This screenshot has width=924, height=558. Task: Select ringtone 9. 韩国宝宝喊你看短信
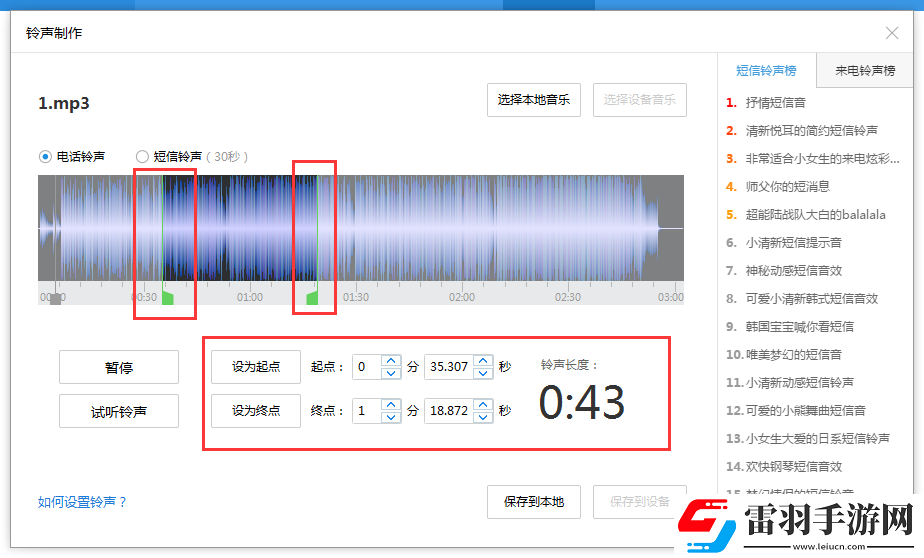click(x=790, y=326)
